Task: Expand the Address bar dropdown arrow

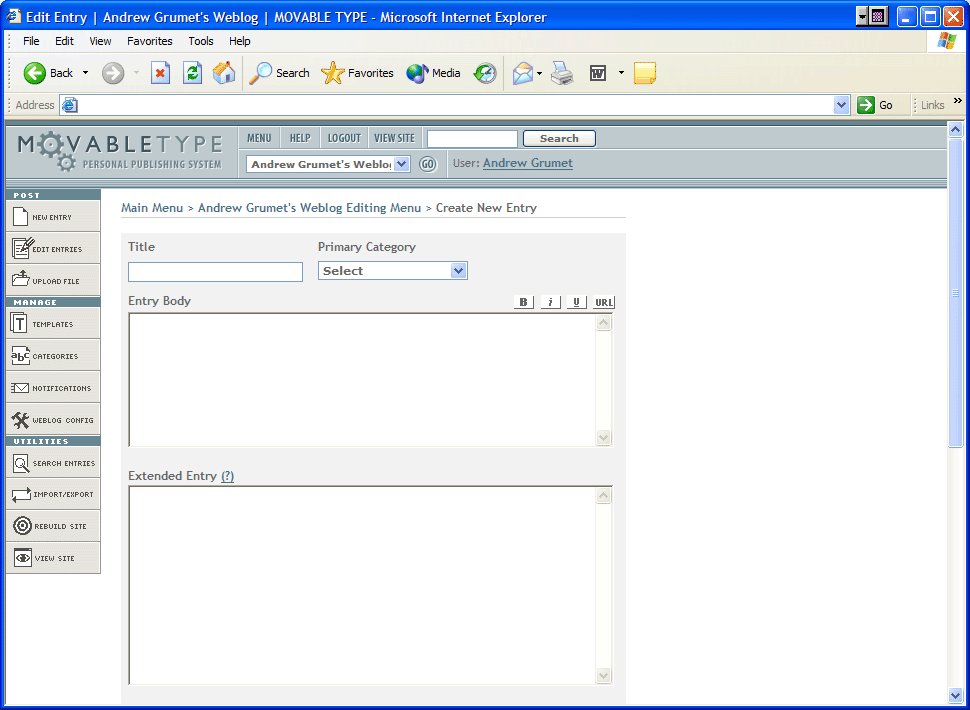Action: pos(841,105)
